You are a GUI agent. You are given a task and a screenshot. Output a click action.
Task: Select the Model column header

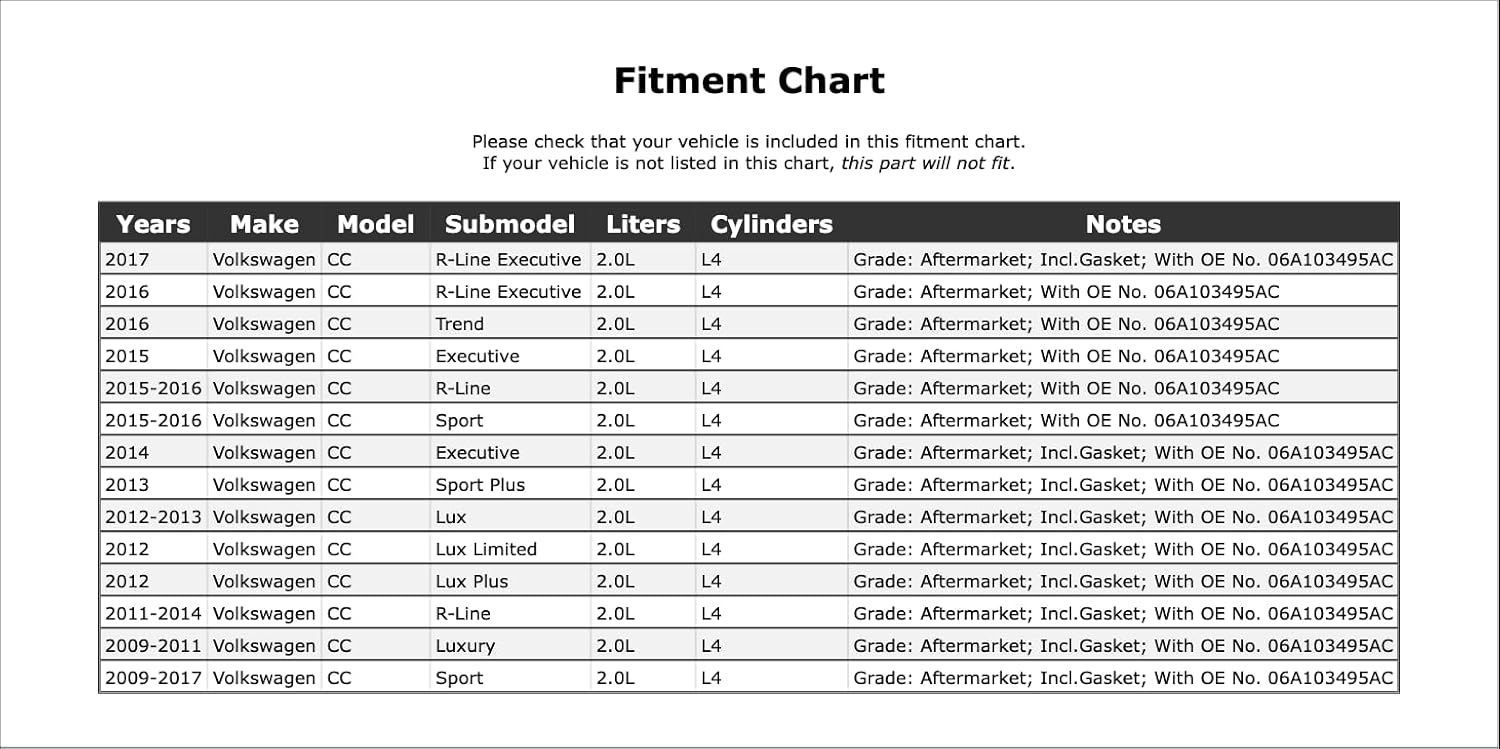[x=375, y=224]
